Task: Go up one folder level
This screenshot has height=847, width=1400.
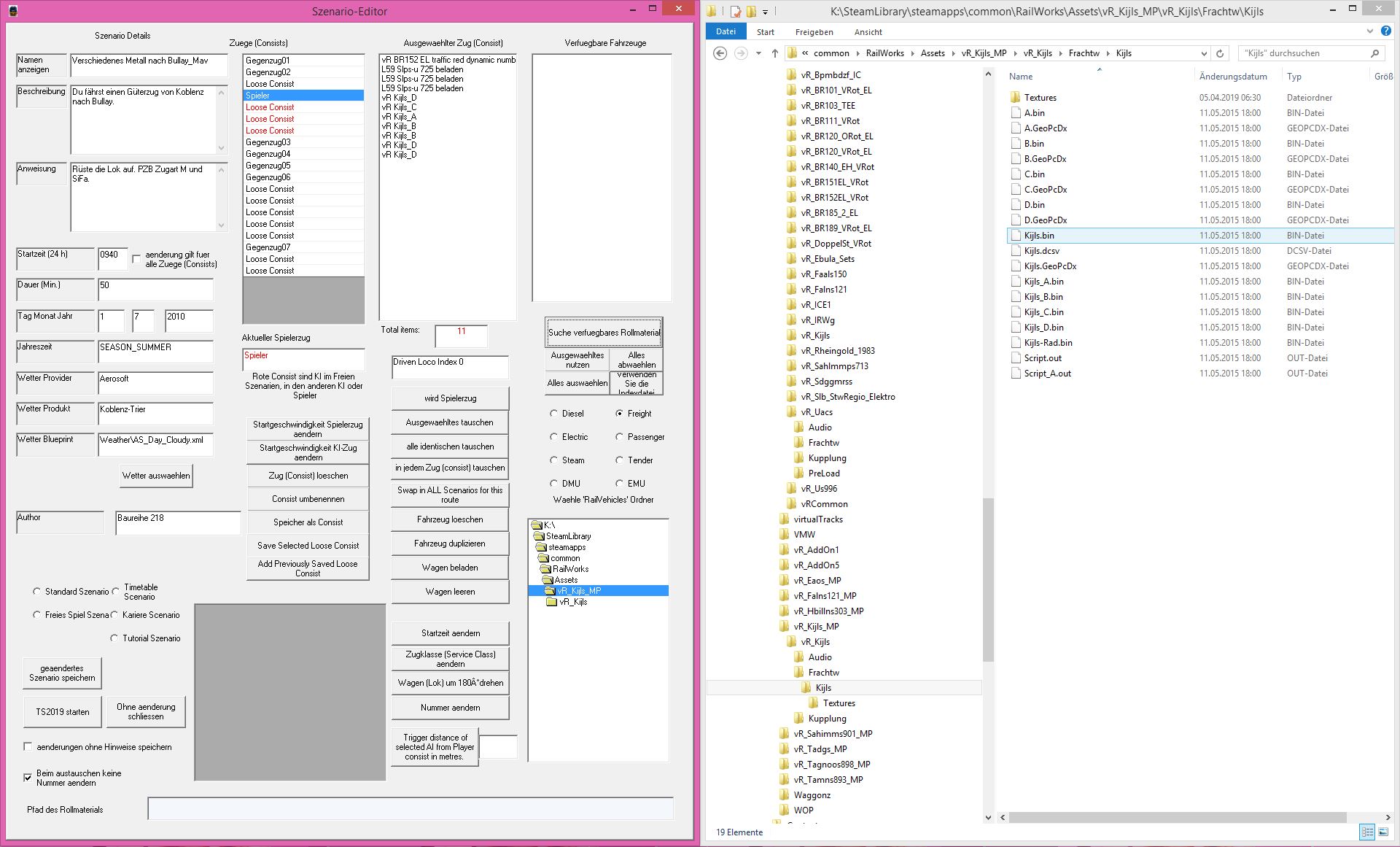Action: click(x=774, y=53)
